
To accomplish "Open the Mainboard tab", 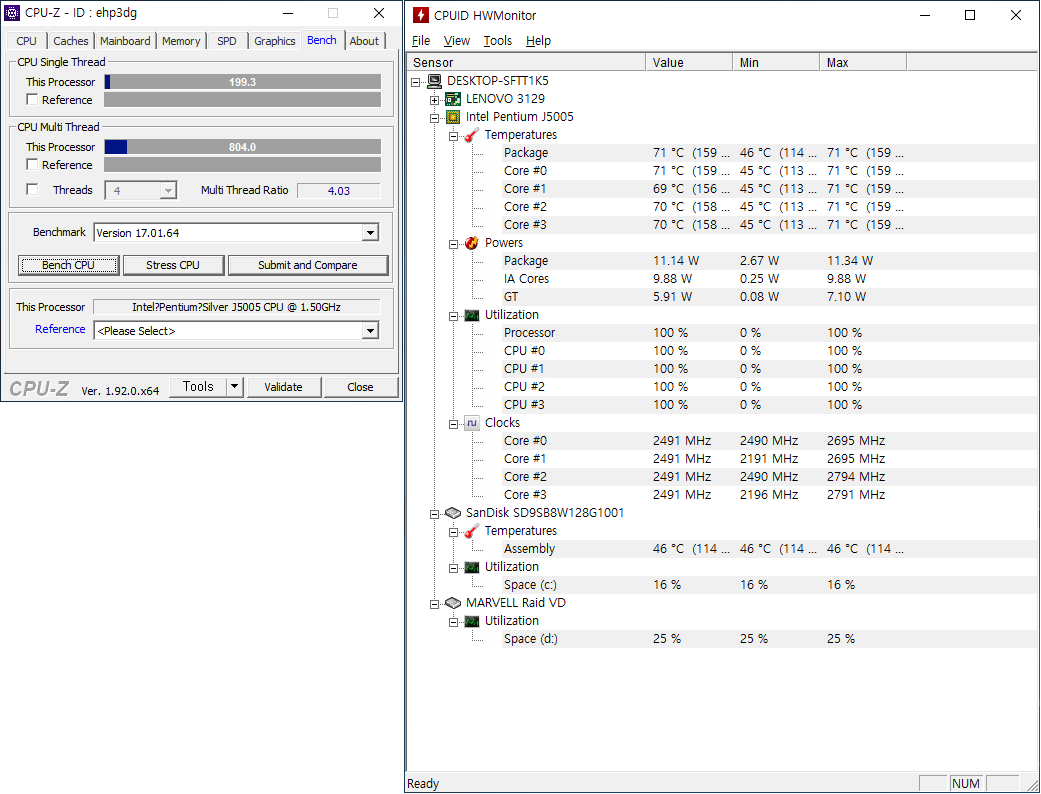I will [x=125, y=40].
